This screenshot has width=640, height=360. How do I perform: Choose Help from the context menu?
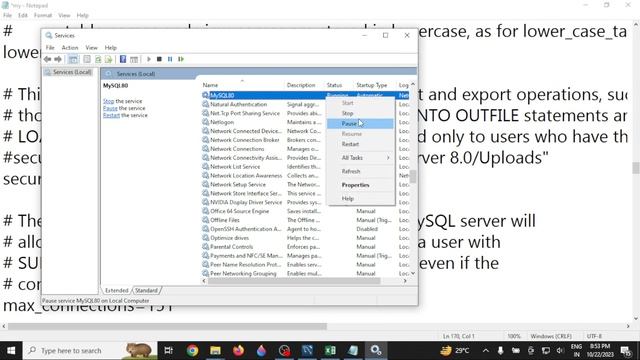coord(360,198)
